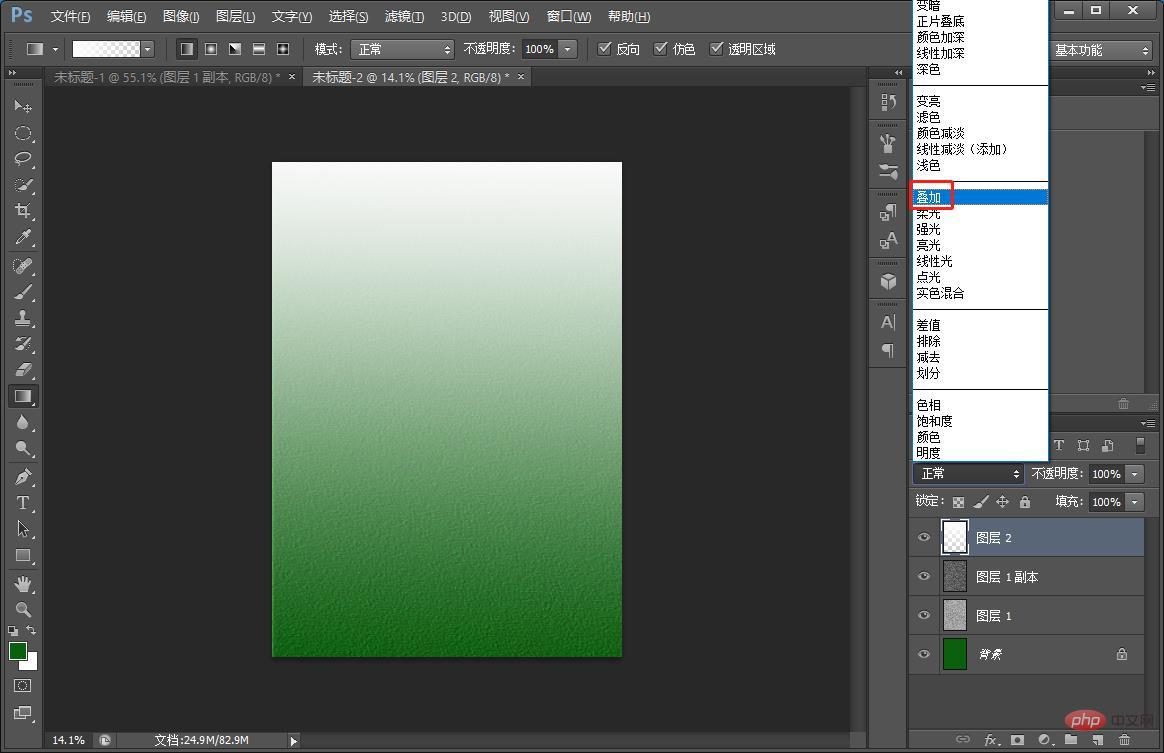Select the Eyedropper tool
The width and height of the screenshot is (1164, 753).
pyautogui.click(x=22, y=237)
